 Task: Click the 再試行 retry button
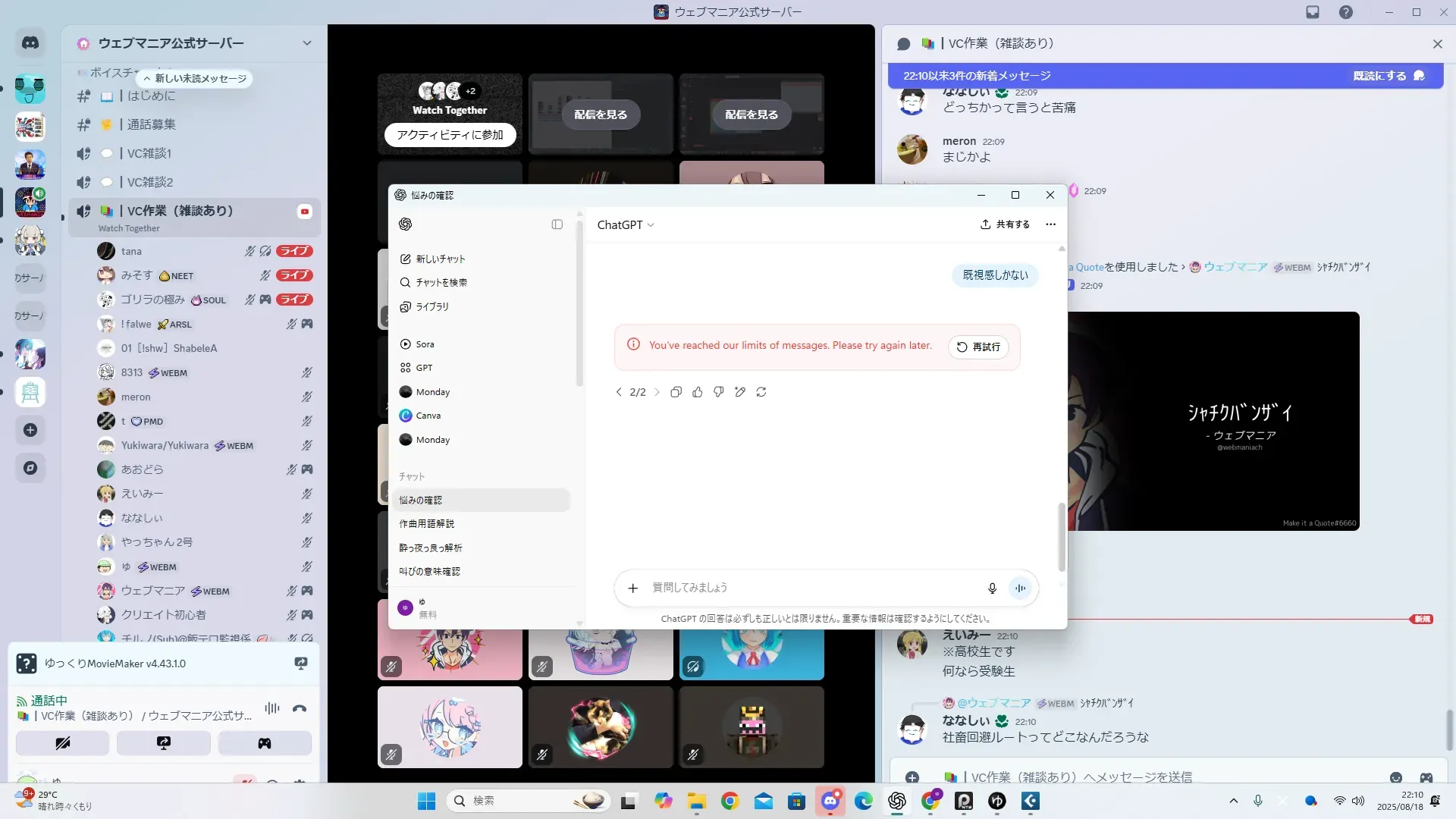coord(978,347)
